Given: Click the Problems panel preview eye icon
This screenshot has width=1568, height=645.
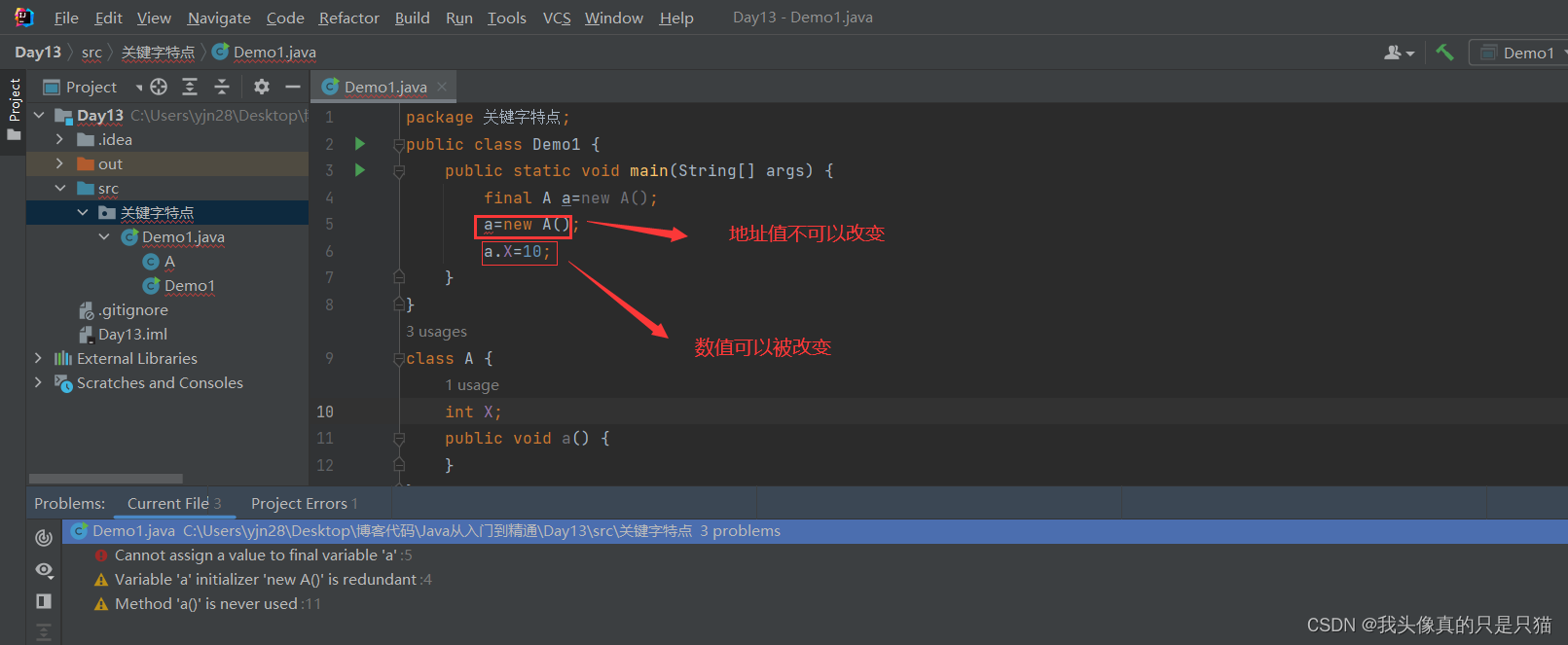Looking at the screenshot, I should point(44,570).
